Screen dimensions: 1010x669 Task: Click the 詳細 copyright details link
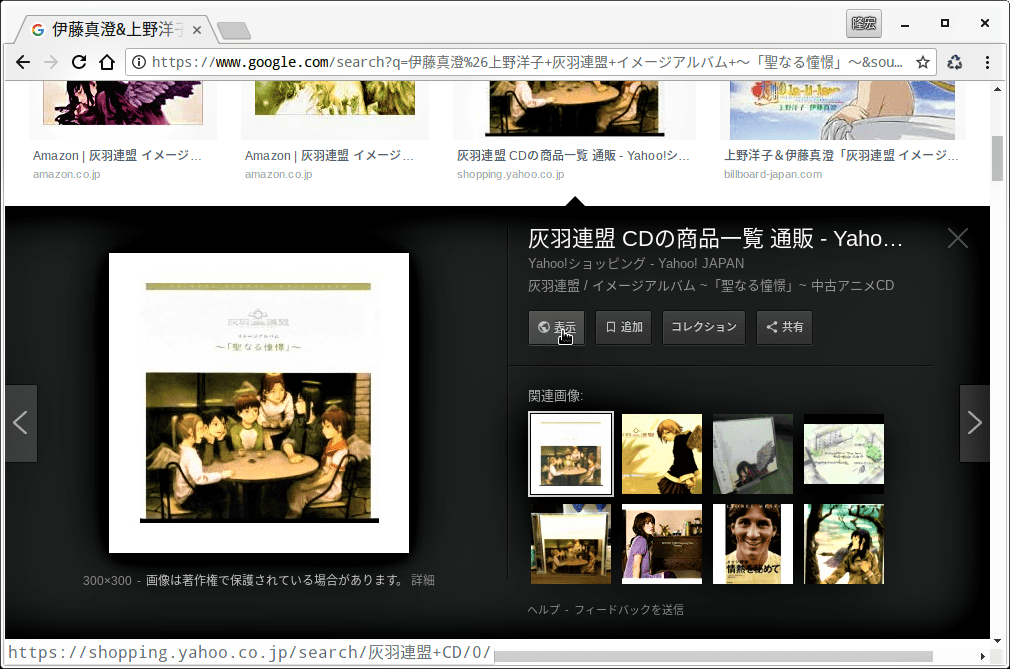click(x=423, y=580)
